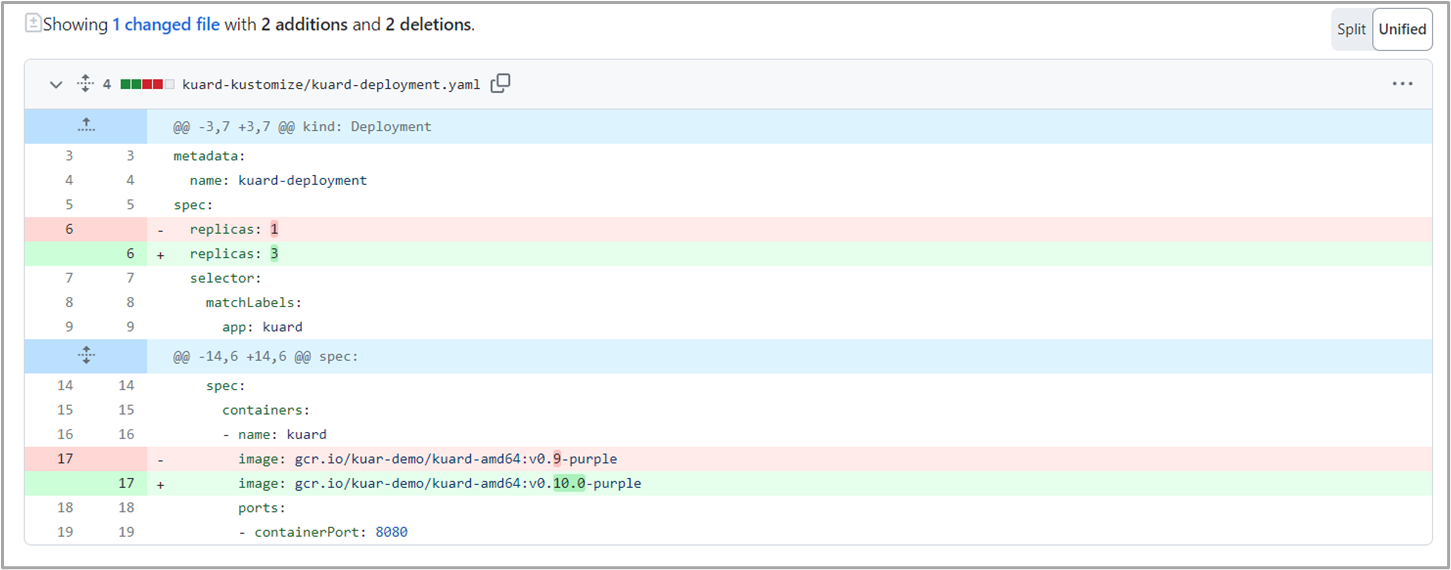Select the Unified diff view
This screenshot has width=1451, height=570.
coord(1402,29)
